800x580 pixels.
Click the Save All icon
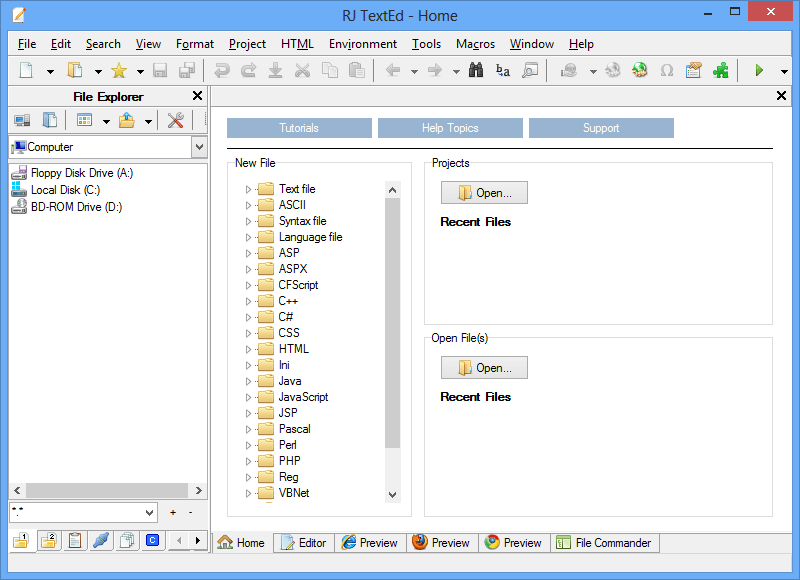point(187,70)
